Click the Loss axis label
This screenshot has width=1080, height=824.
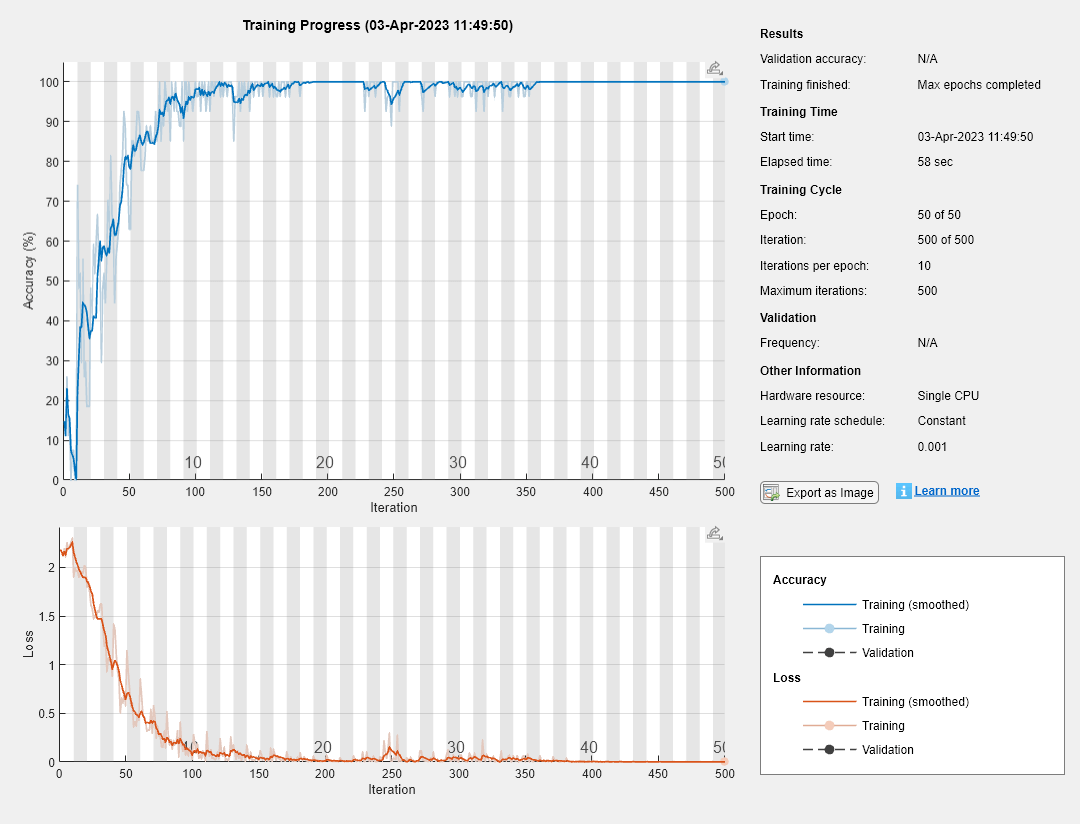pyautogui.click(x=28, y=643)
